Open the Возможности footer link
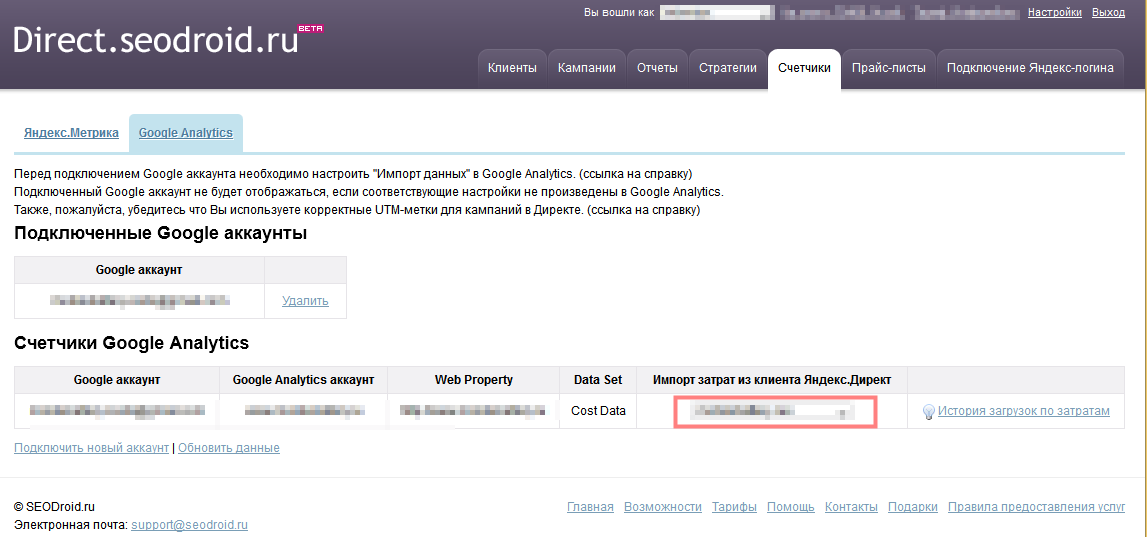1147x537 pixels. (x=663, y=507)
